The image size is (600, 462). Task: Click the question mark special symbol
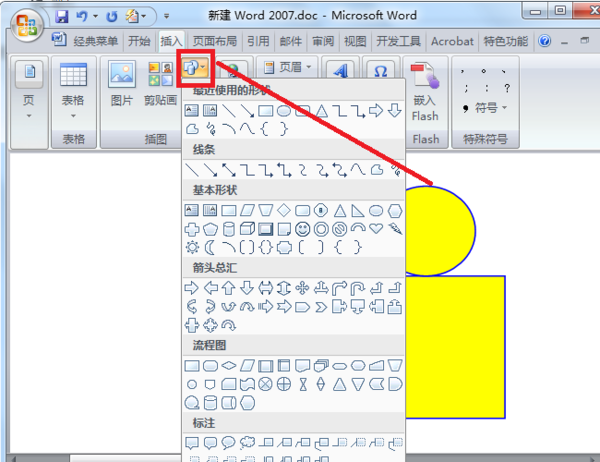point(507,88)
